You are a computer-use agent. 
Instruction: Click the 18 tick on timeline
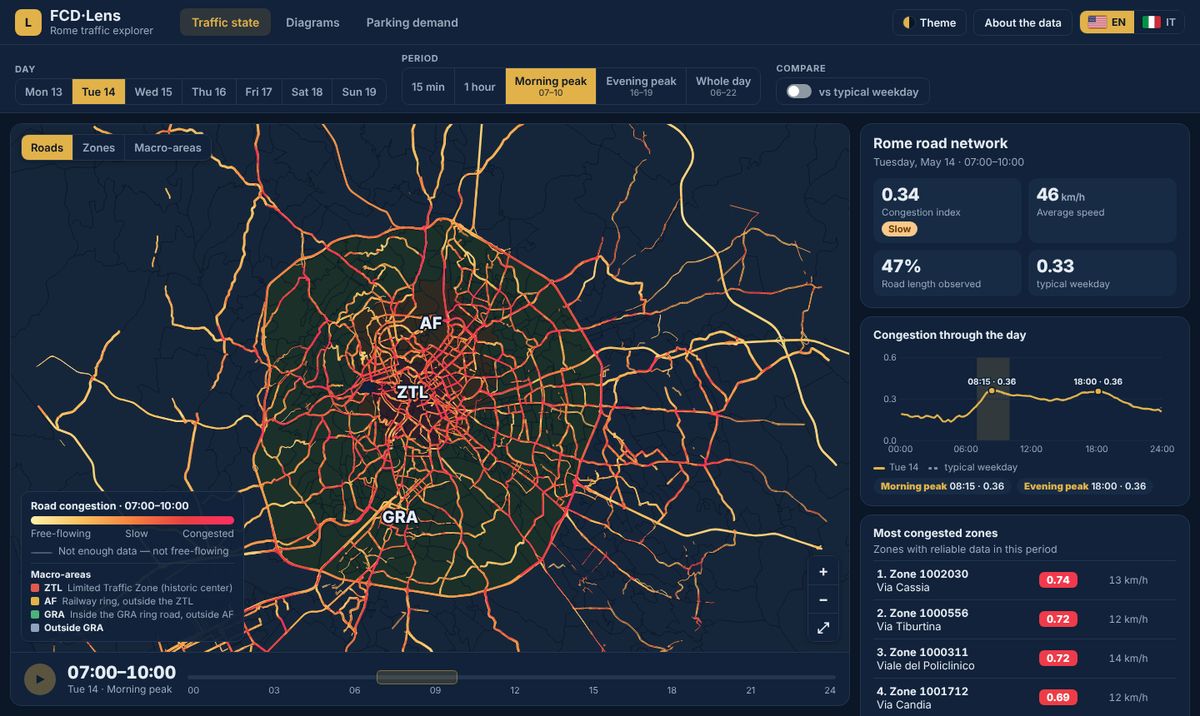(672, 690)
